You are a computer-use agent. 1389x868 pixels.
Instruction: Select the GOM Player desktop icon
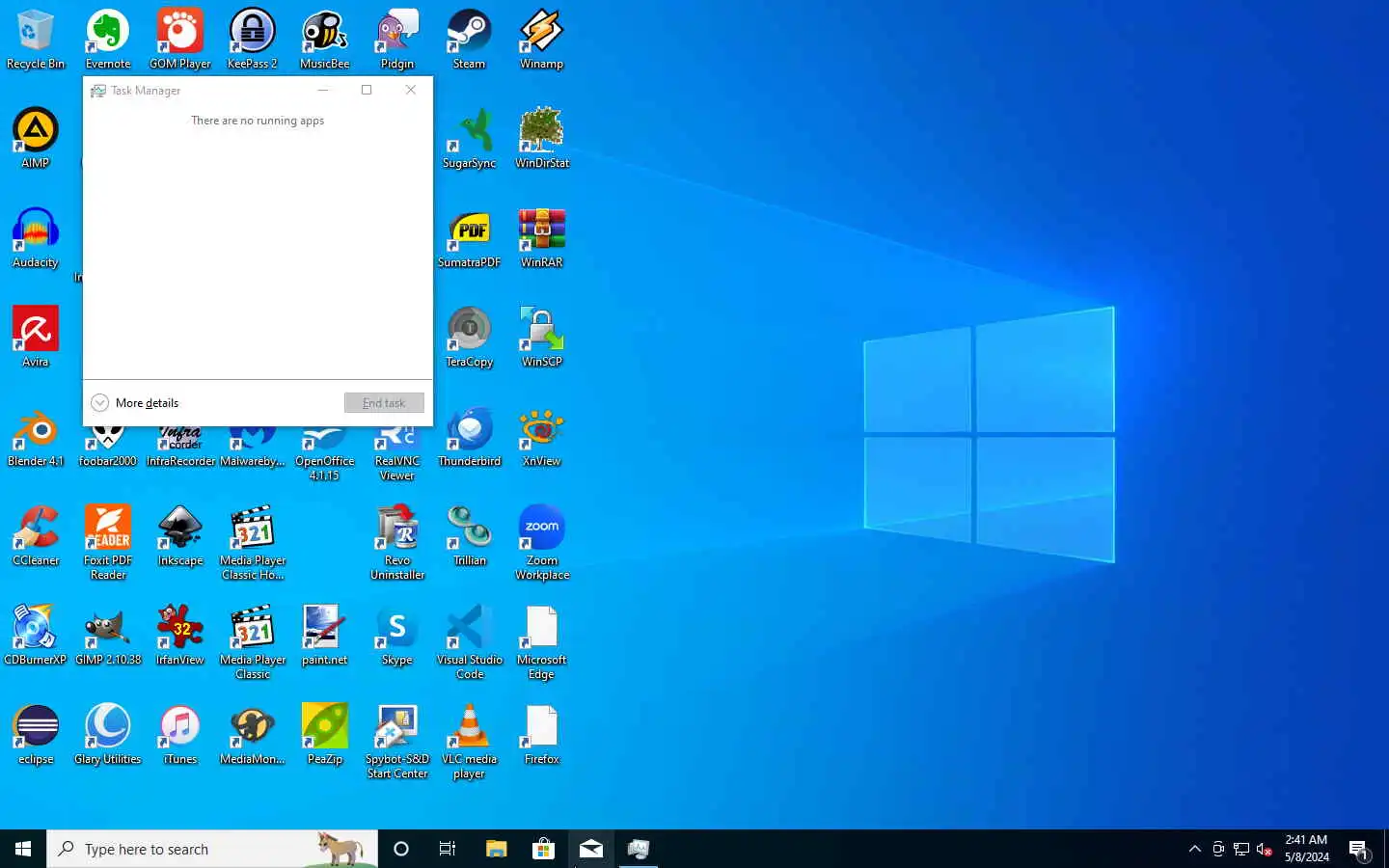tap(180, 39)
